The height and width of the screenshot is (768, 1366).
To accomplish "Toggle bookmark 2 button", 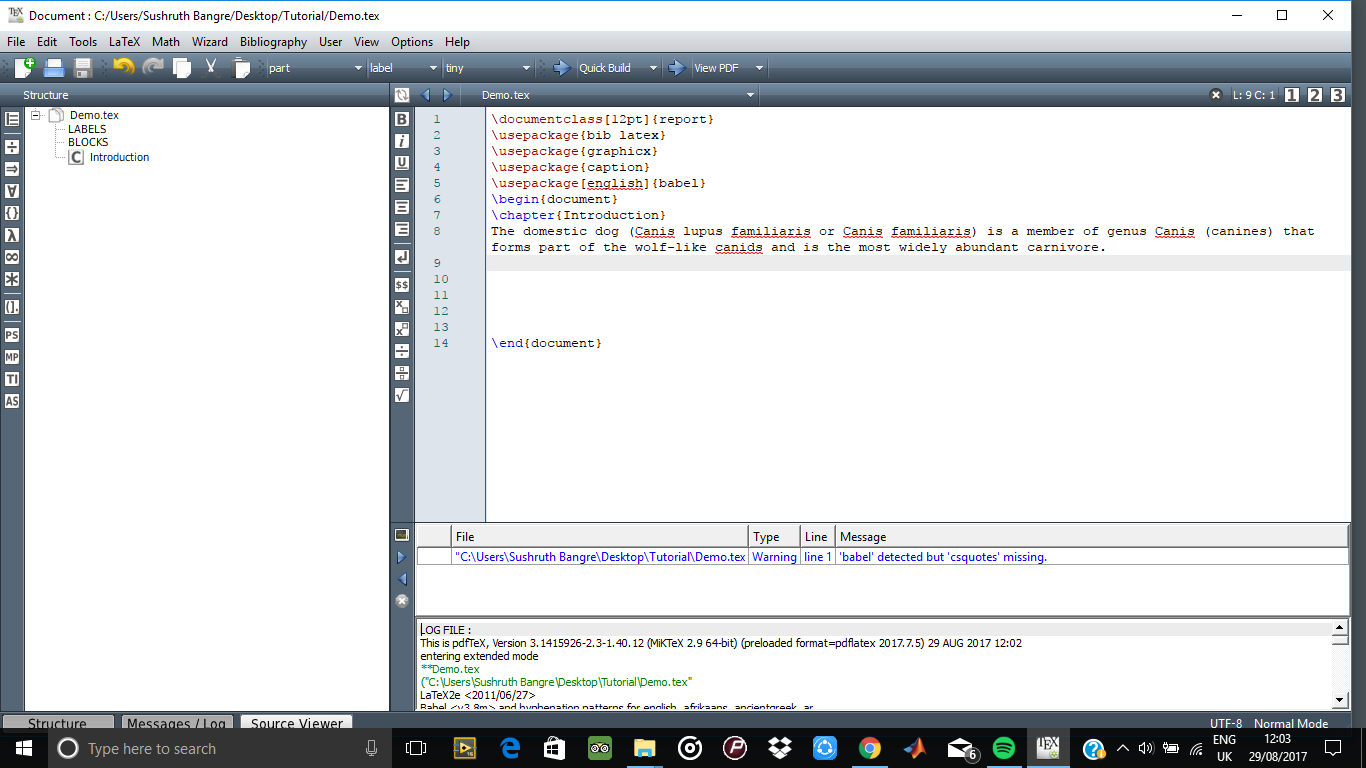I will tap(1315, 95).
